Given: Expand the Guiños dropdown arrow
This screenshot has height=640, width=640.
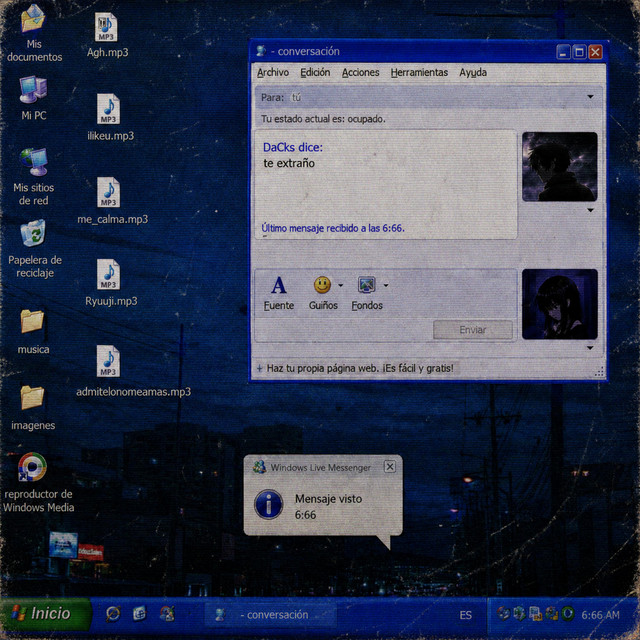Looking at the screenshot, I should pyautogui.click(x=340, y=285).
